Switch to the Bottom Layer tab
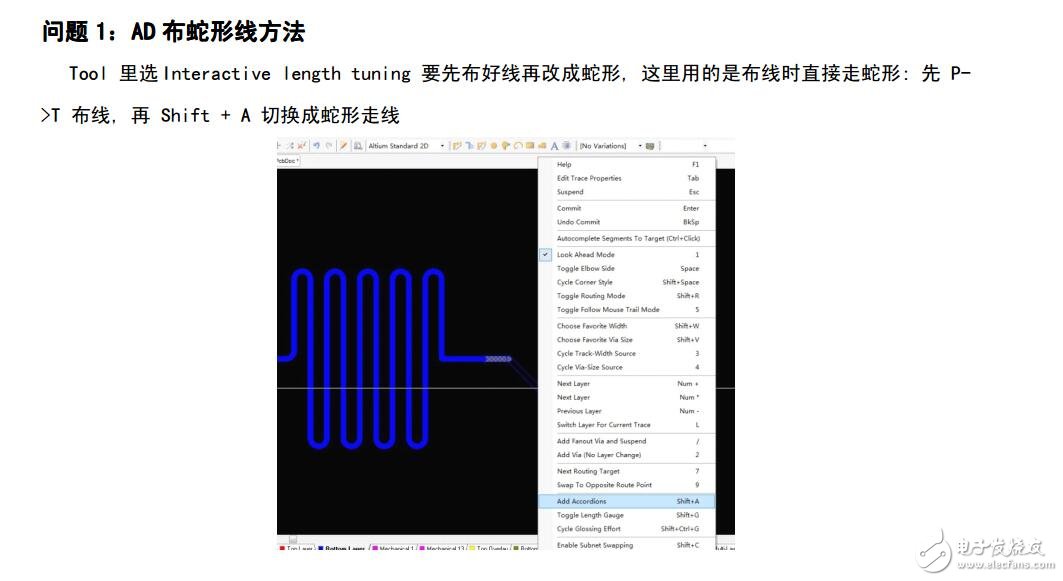 (342, 549)
